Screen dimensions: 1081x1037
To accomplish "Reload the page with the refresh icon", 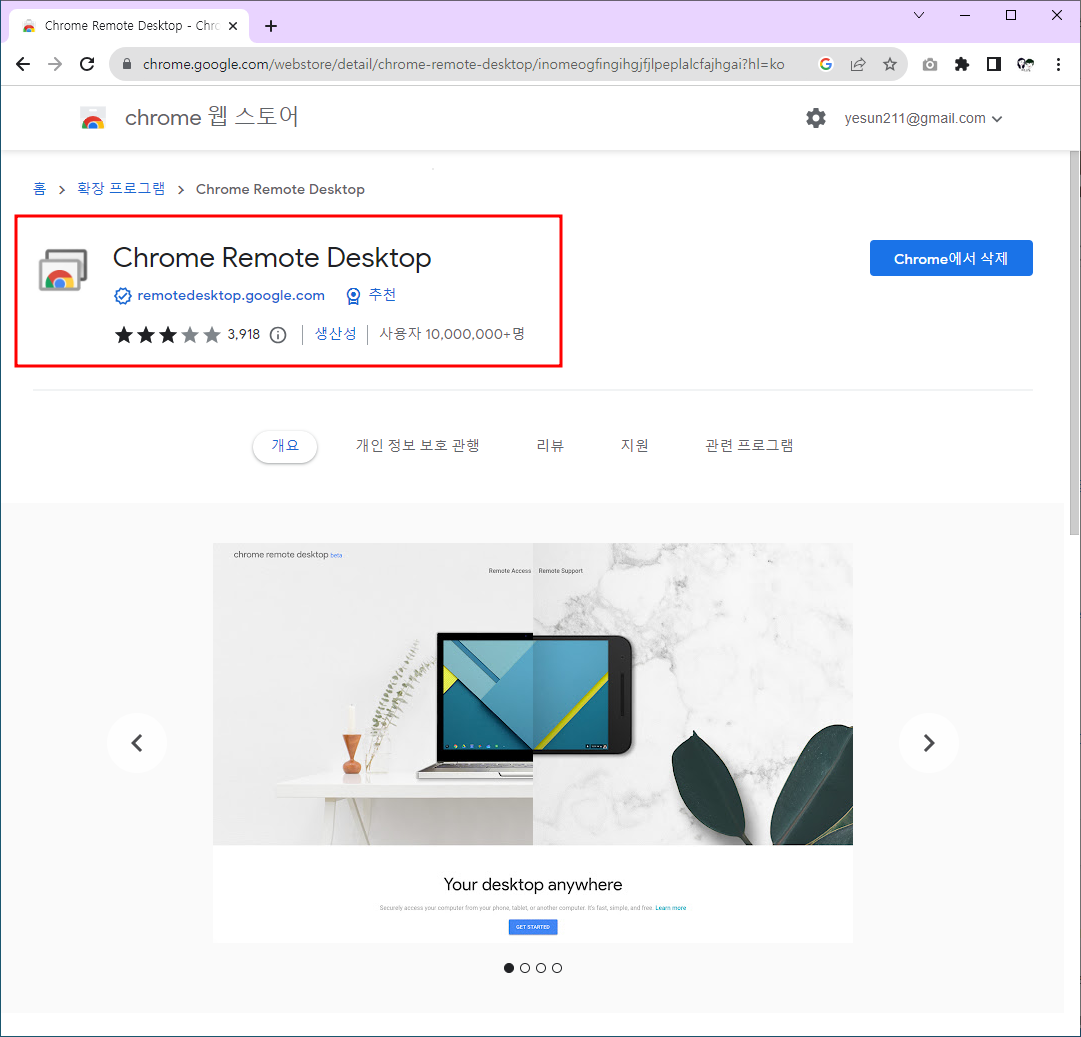I will pos(87,64).
